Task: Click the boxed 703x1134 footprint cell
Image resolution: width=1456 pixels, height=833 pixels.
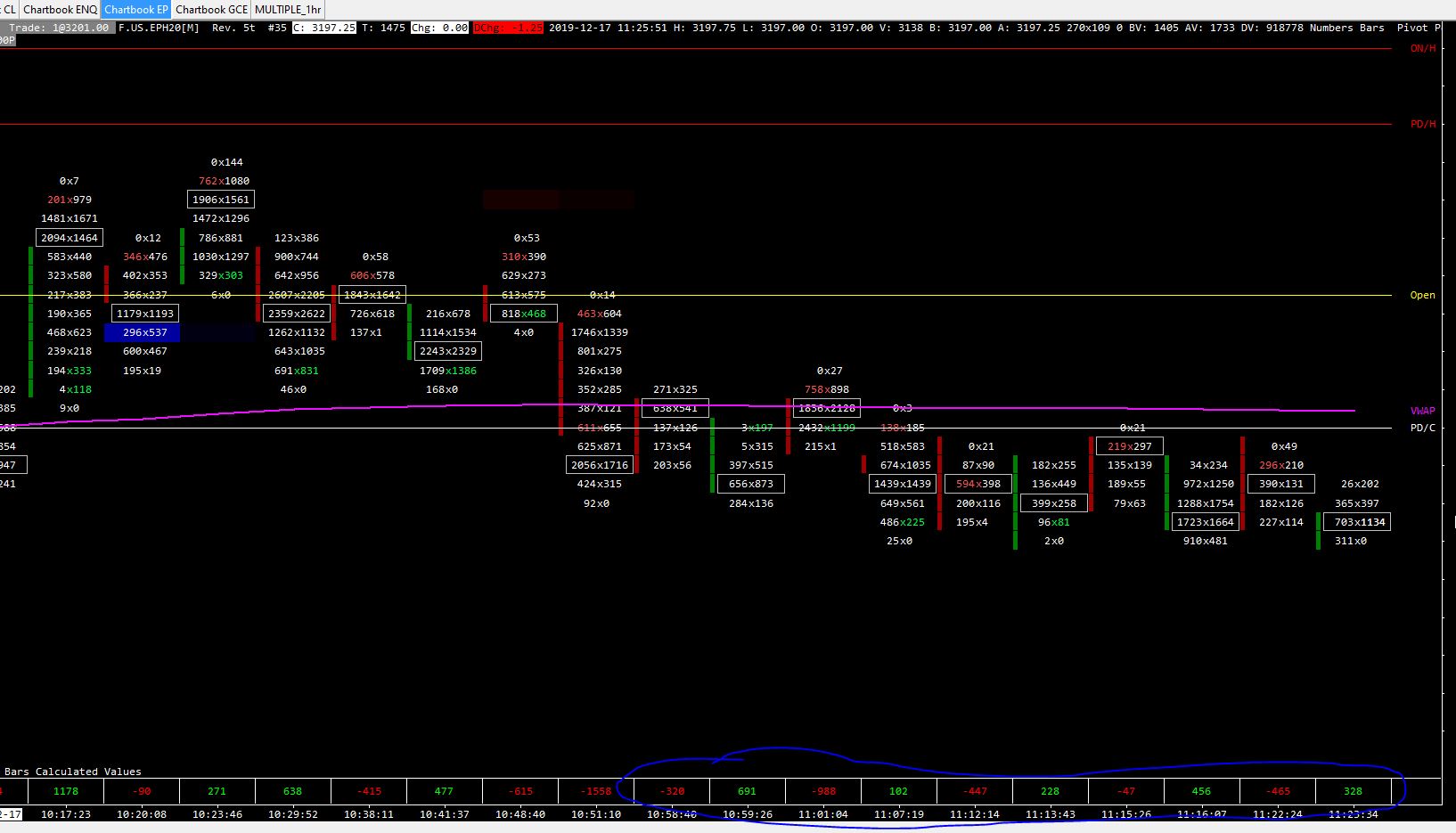Action: [x=1357, y=522]
